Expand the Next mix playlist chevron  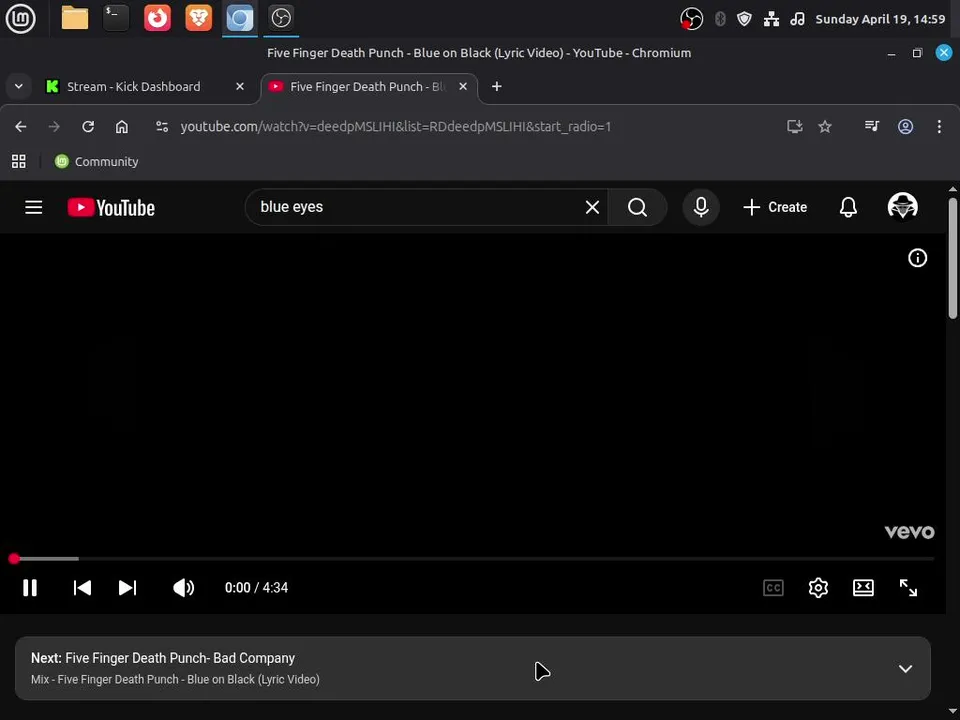pyautogui.click(x=905, y=669)
